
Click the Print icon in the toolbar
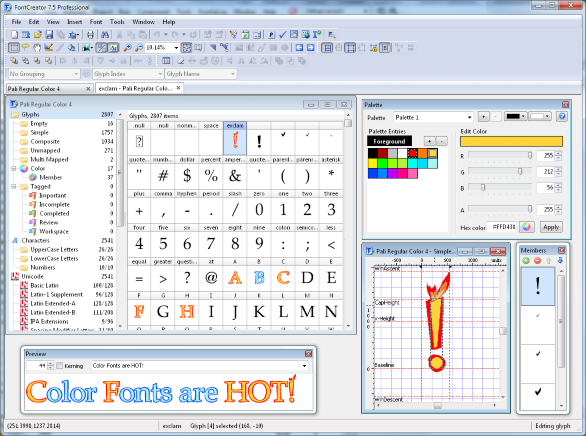(x=90, y=35)
